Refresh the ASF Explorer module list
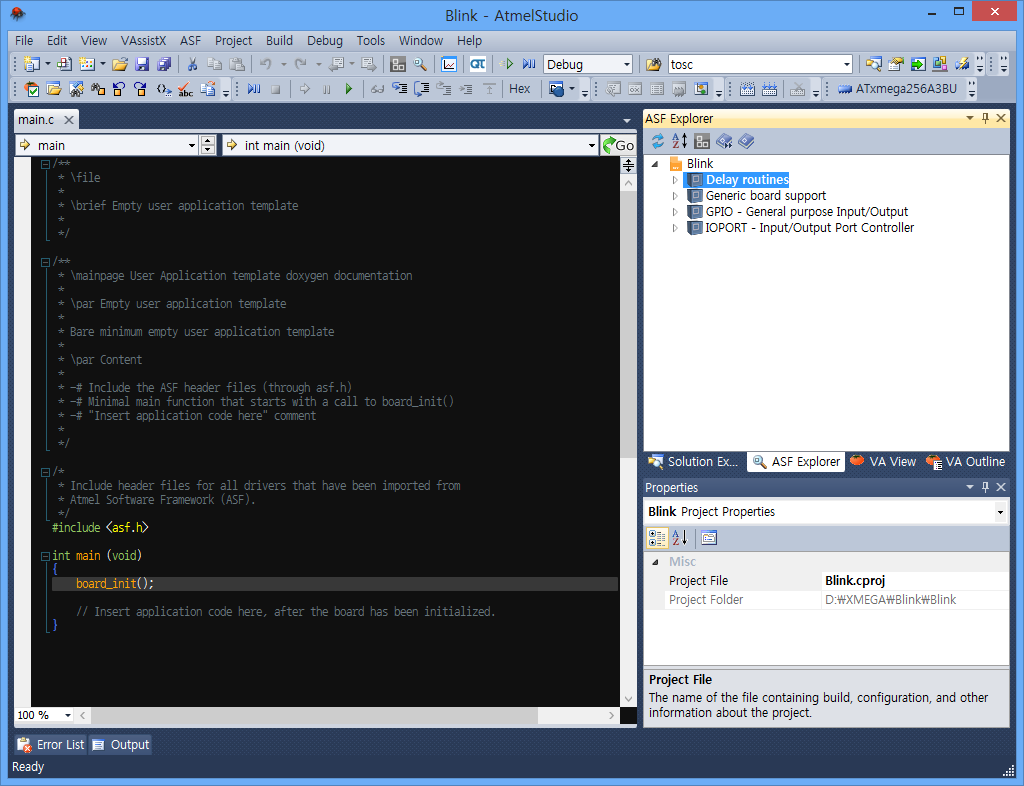The image size is (1024, 786). (658, 141)
